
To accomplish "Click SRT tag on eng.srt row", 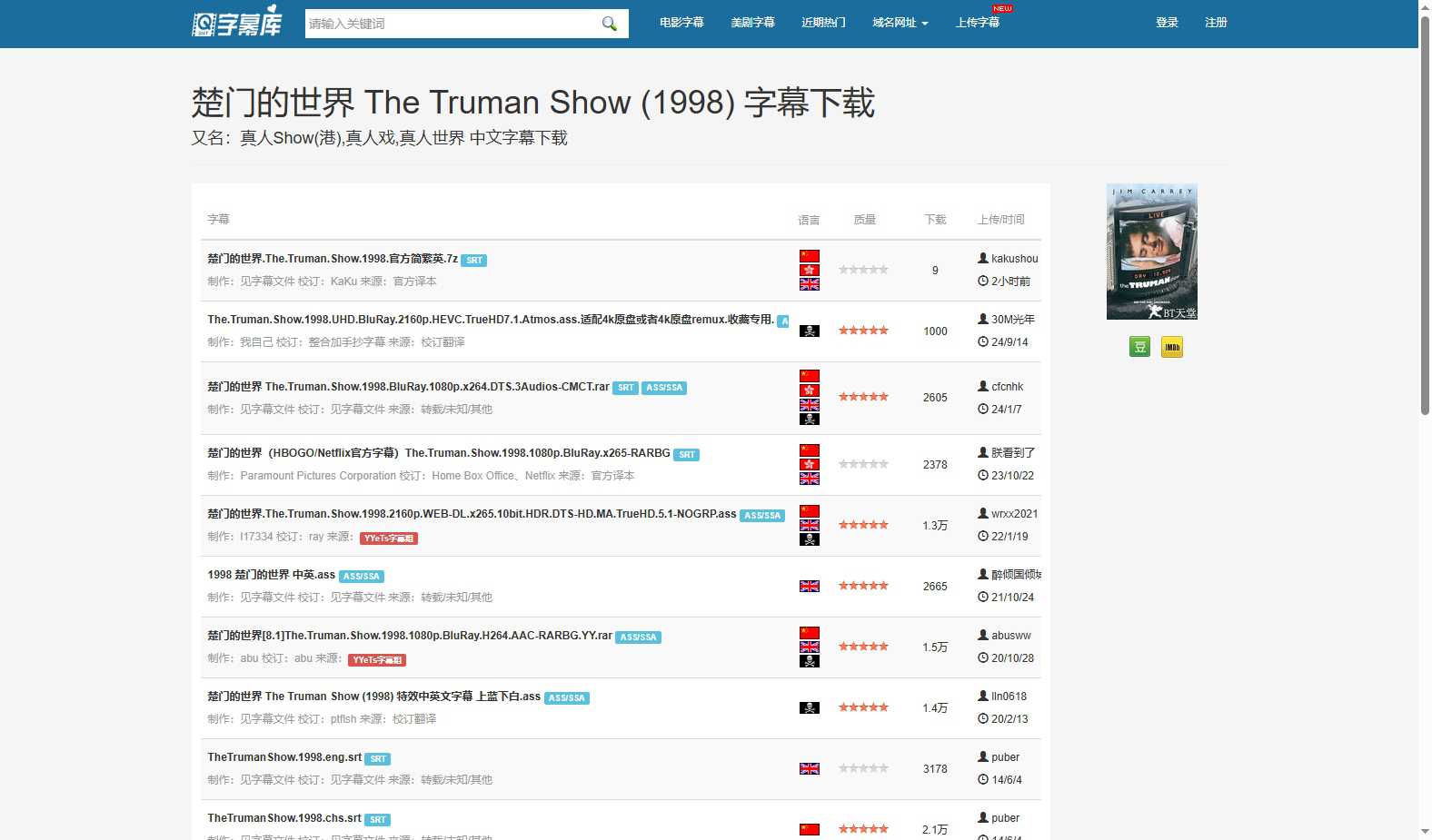I will [x=378, y=759].
